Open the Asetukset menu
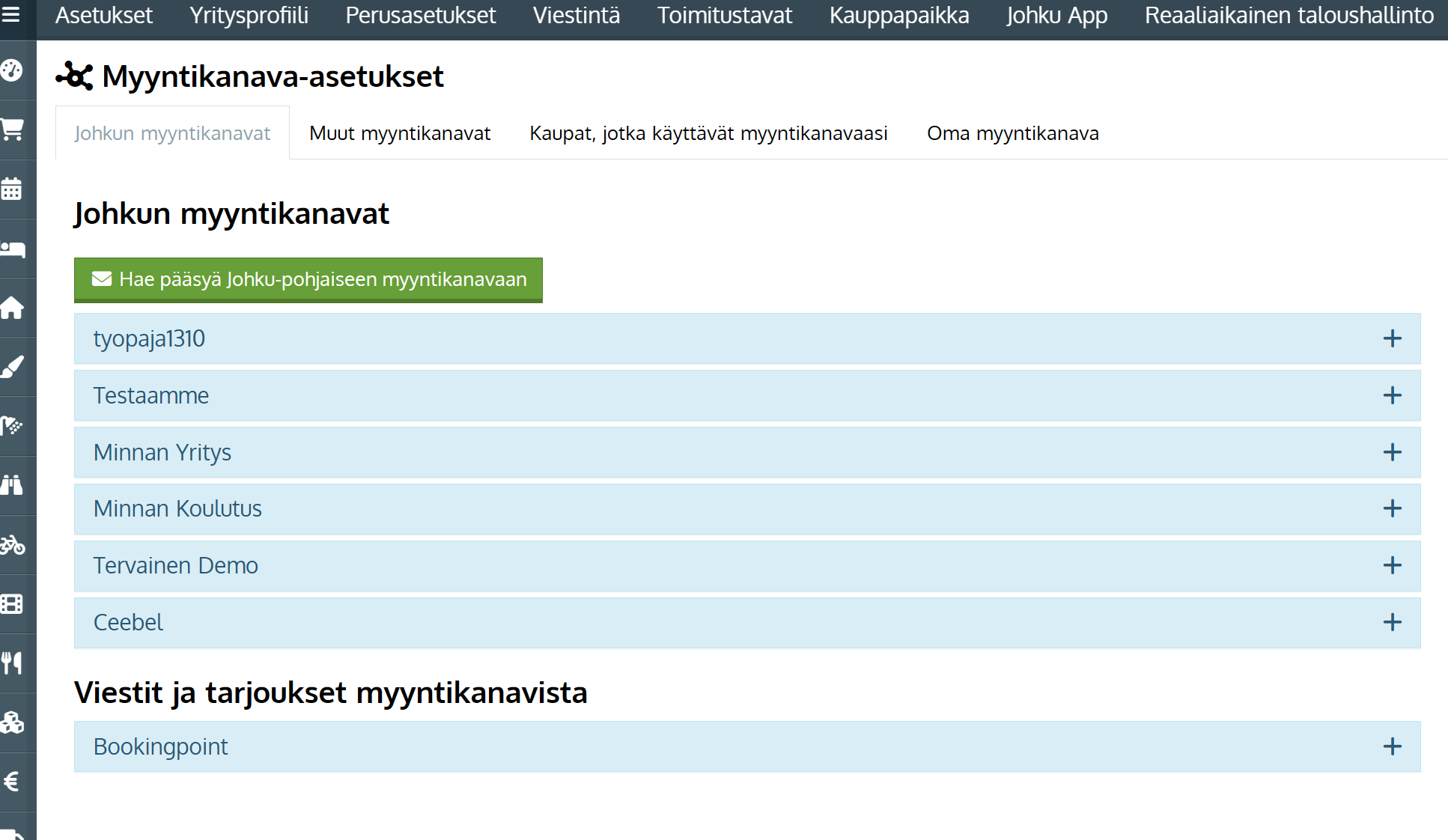Viewport: 1448px width, 840px height. [104, 15]
